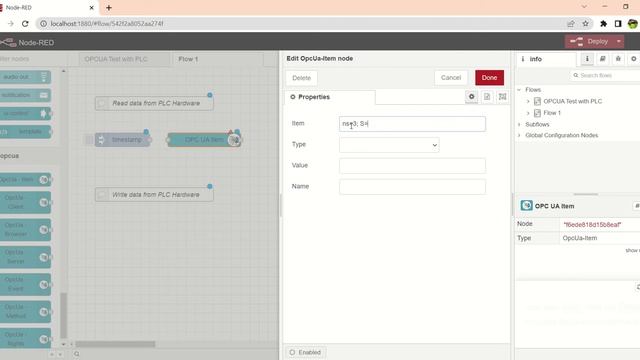Select OPCUA Test with PLC in info tree
This screenshot has height=360, width=640.
pyautogui.click(x=572, y=101)
